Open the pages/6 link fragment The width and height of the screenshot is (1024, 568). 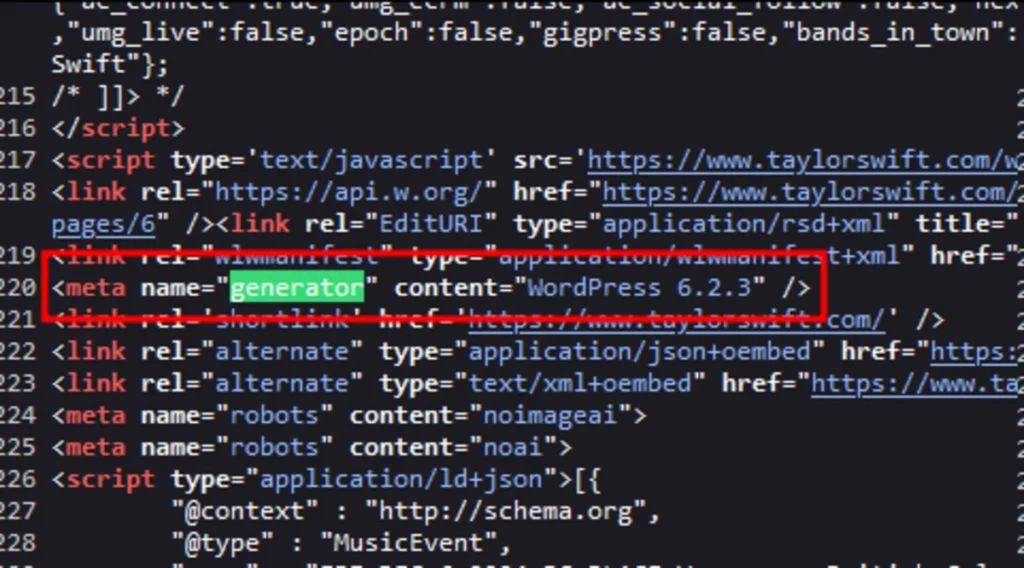point(103,225)
